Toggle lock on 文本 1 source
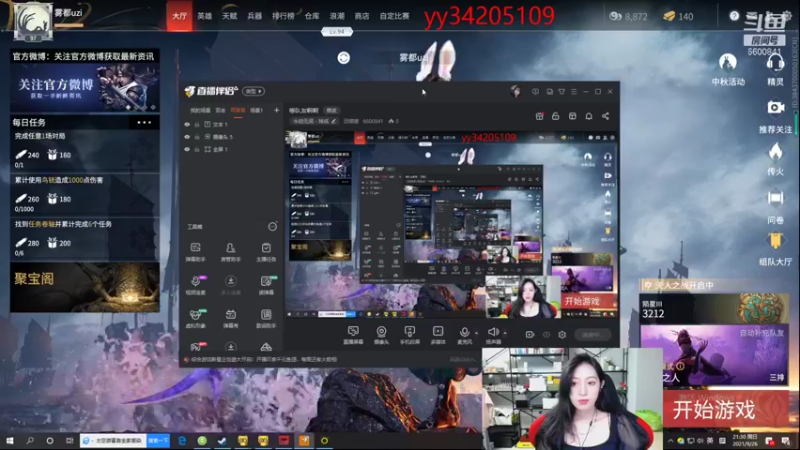Viewport: 800px width, 450px height. click(197, 124)
